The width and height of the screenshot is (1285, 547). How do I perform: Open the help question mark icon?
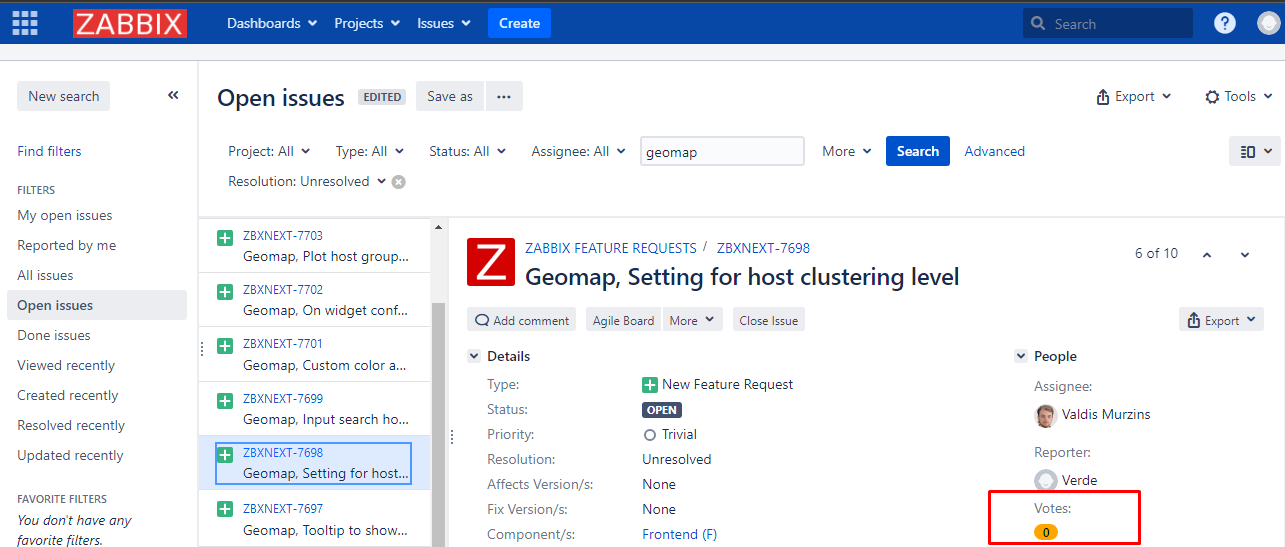pos(1224,23)
